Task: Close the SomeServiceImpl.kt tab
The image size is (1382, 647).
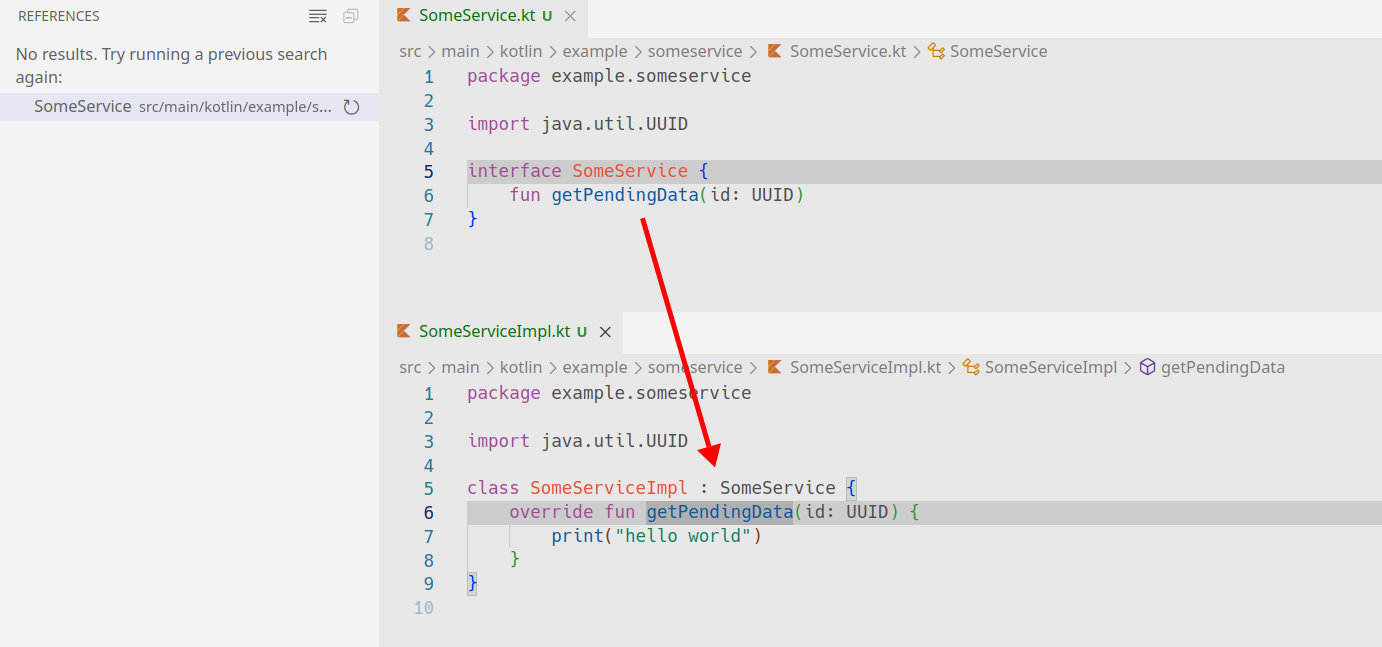Action: pyautogui.click(x=604, y=332)
